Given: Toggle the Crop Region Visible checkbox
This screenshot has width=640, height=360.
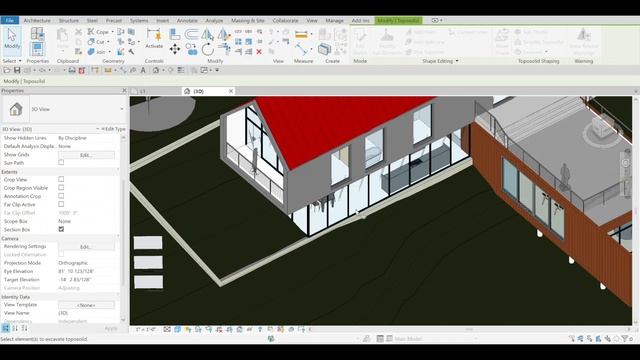Looking at the screenshot, I should [61, 188].
